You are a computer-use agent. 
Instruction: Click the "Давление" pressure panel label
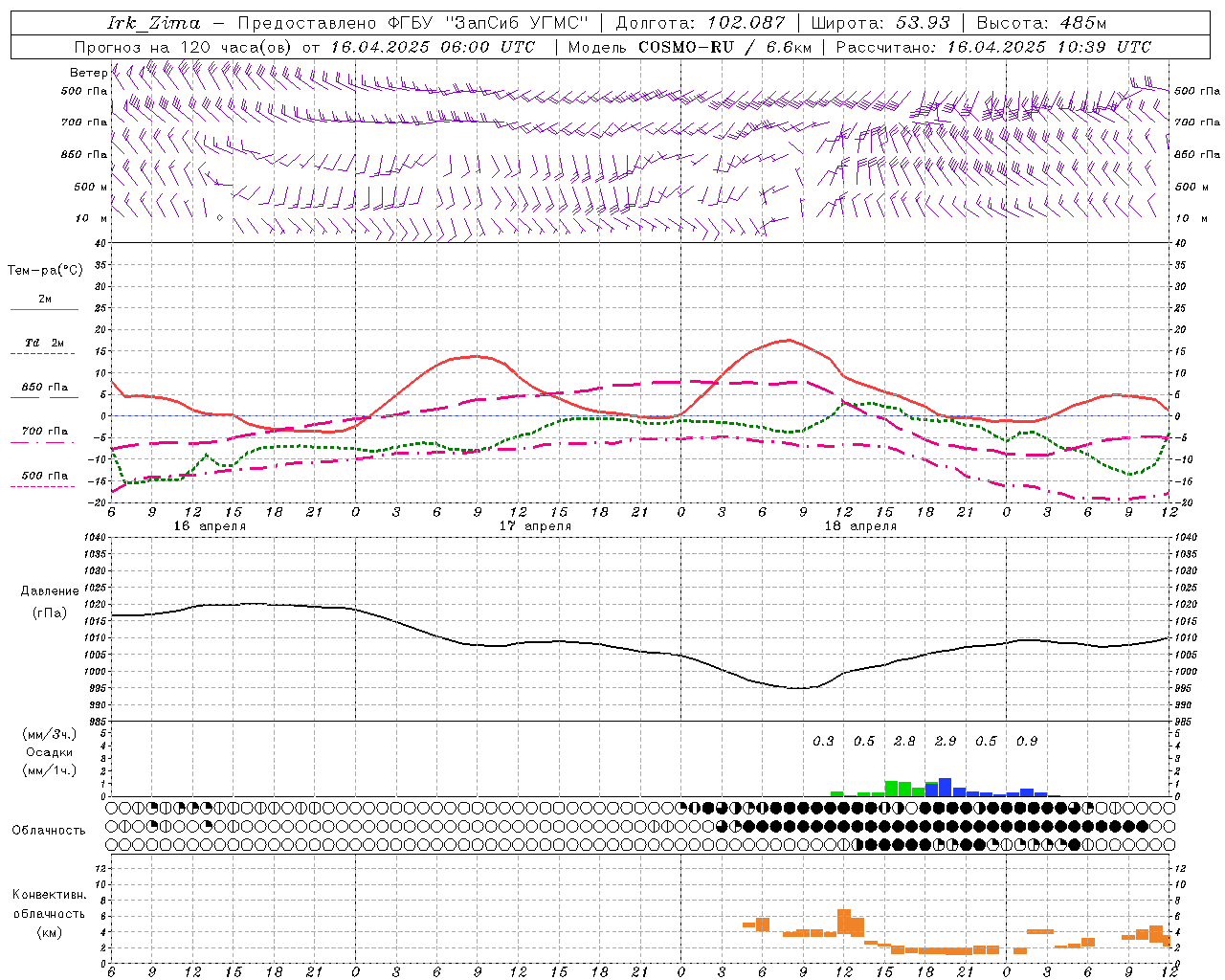click(x=50, y=591)
